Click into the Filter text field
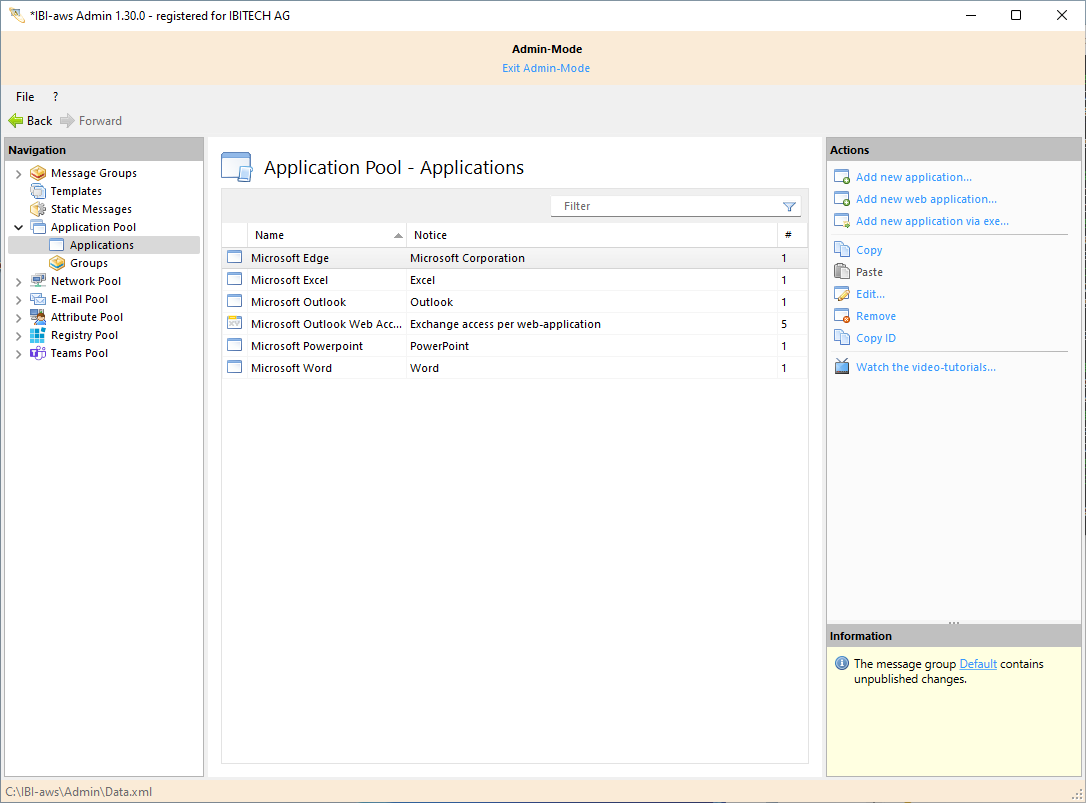The image size is (1086, 803). coord(665,206)
